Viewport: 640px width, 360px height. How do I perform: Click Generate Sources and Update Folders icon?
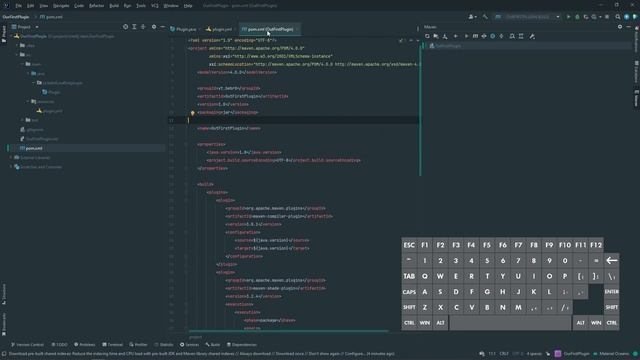[436, 36]
